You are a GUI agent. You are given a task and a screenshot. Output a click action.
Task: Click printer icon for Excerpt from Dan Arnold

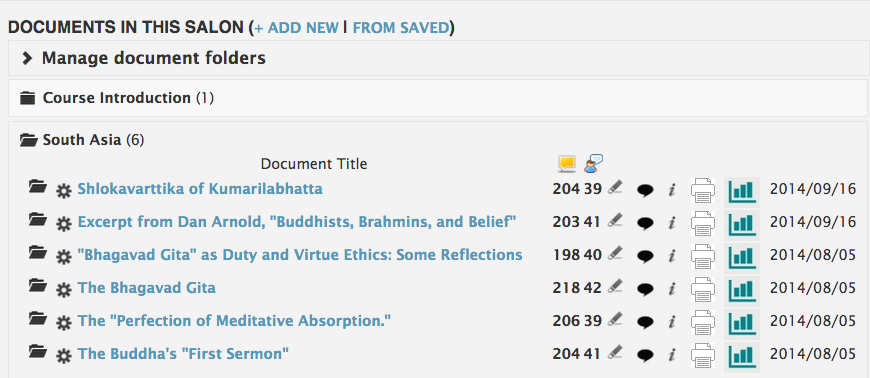(x=703, y=224)
